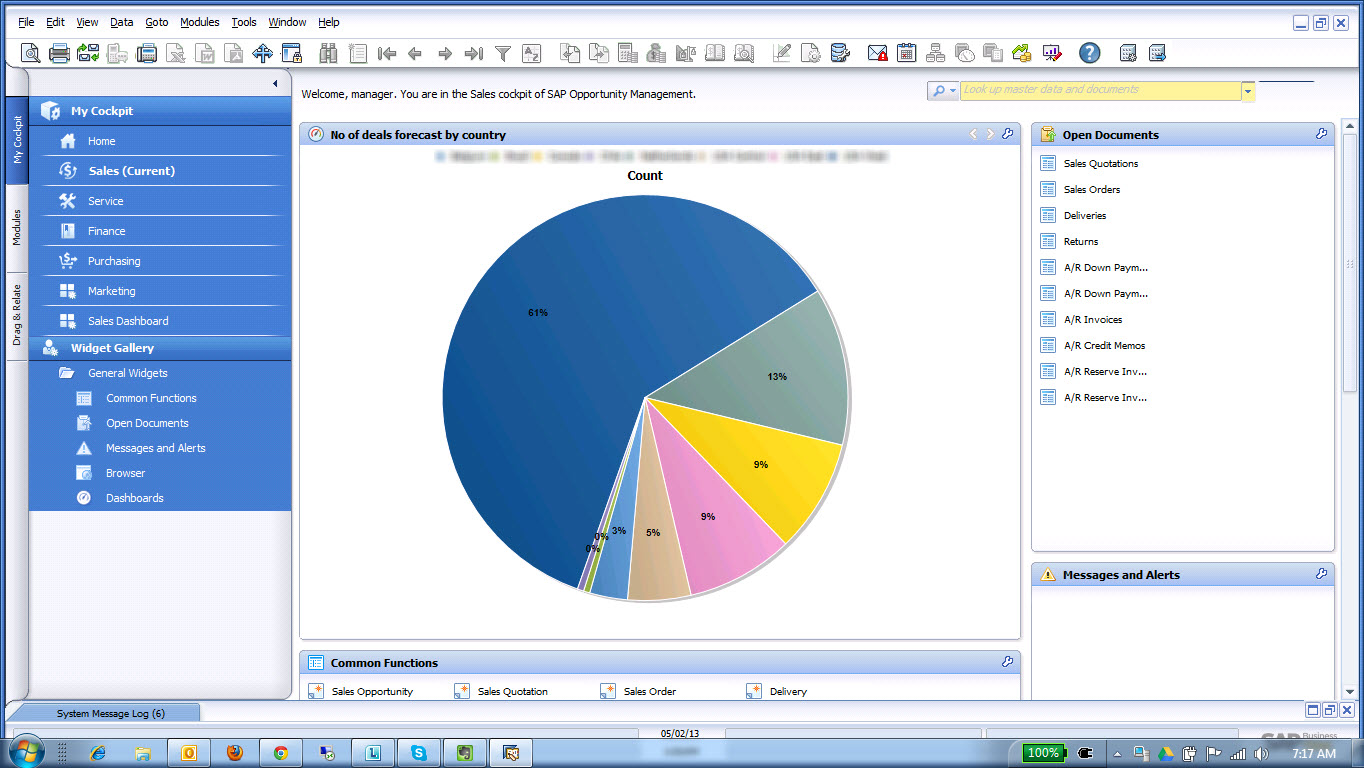Click the blue Help question mark icon
1364x768 pixels.
1089,53
